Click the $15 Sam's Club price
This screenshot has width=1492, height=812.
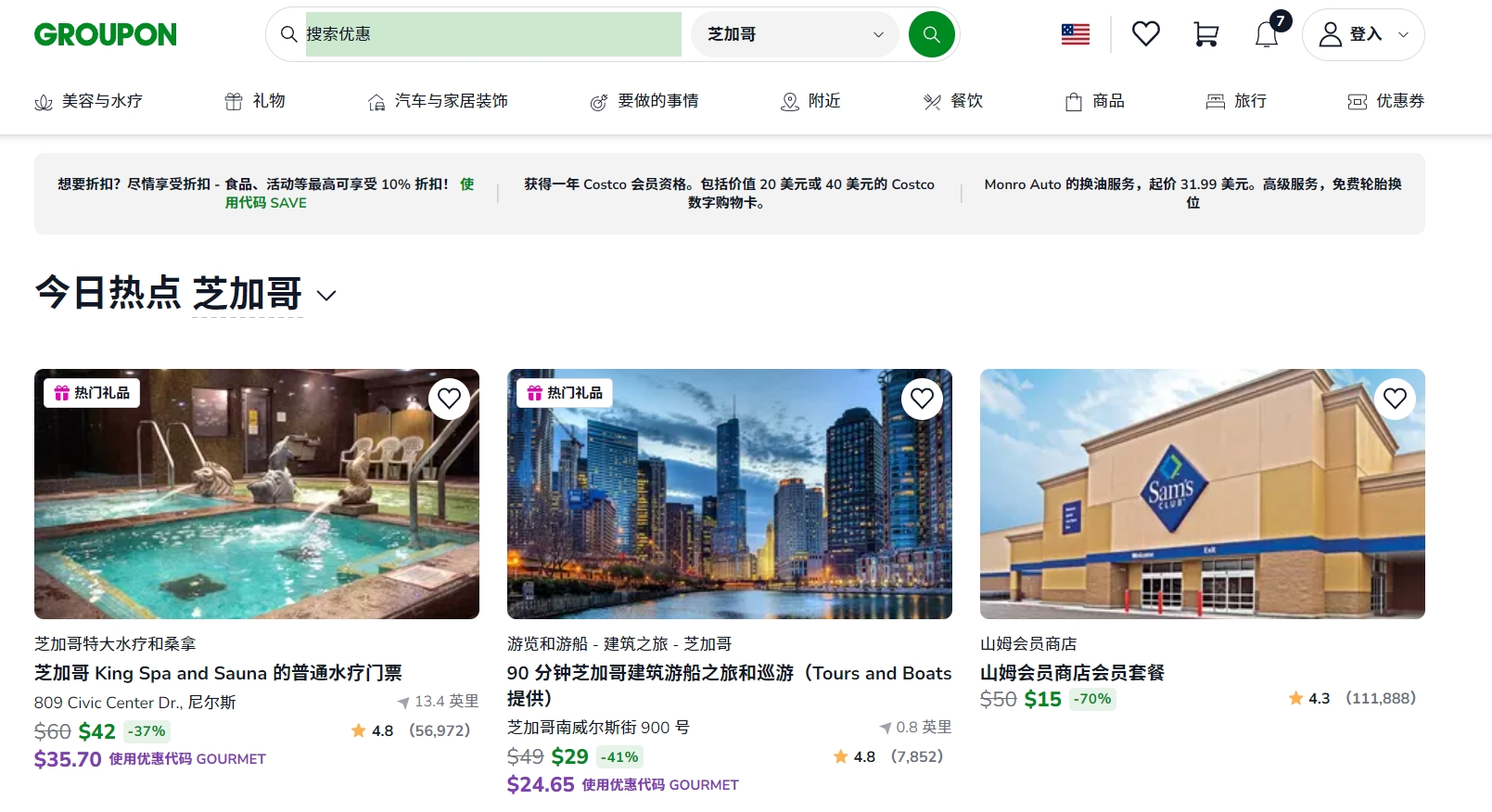click(1043, 700)
